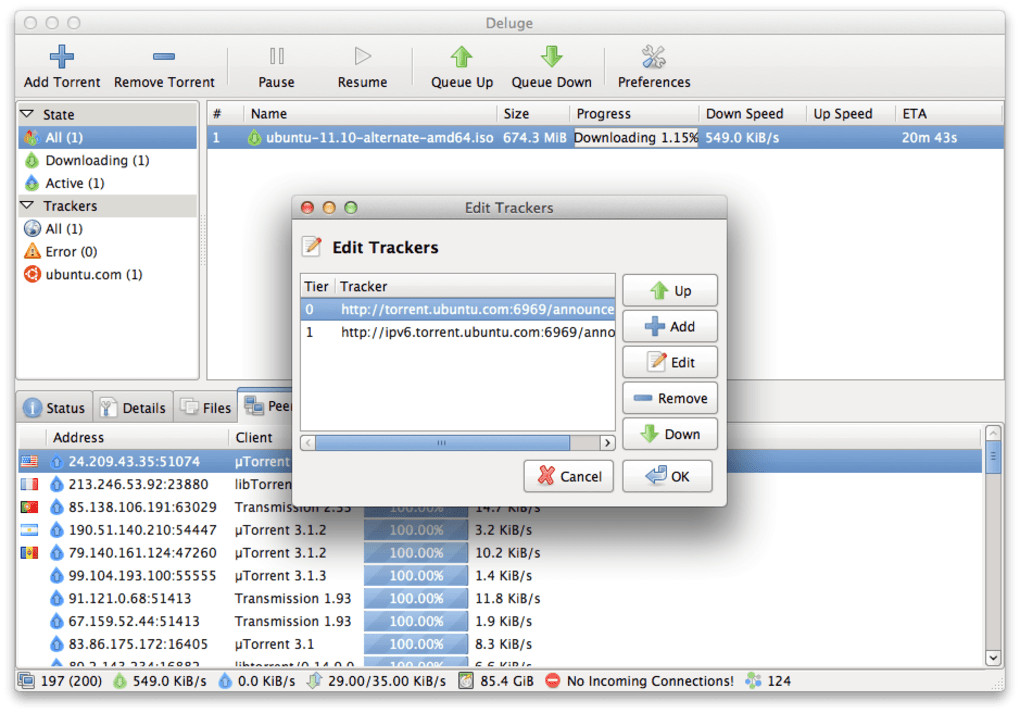Pause the selected torrent
This screenshot has width=1020, height=713.
[x=276, y=66]
